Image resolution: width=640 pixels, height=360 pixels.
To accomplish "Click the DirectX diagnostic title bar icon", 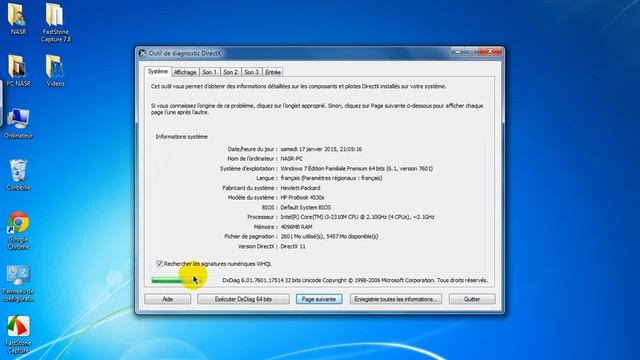I will click(x=142, y=53).
